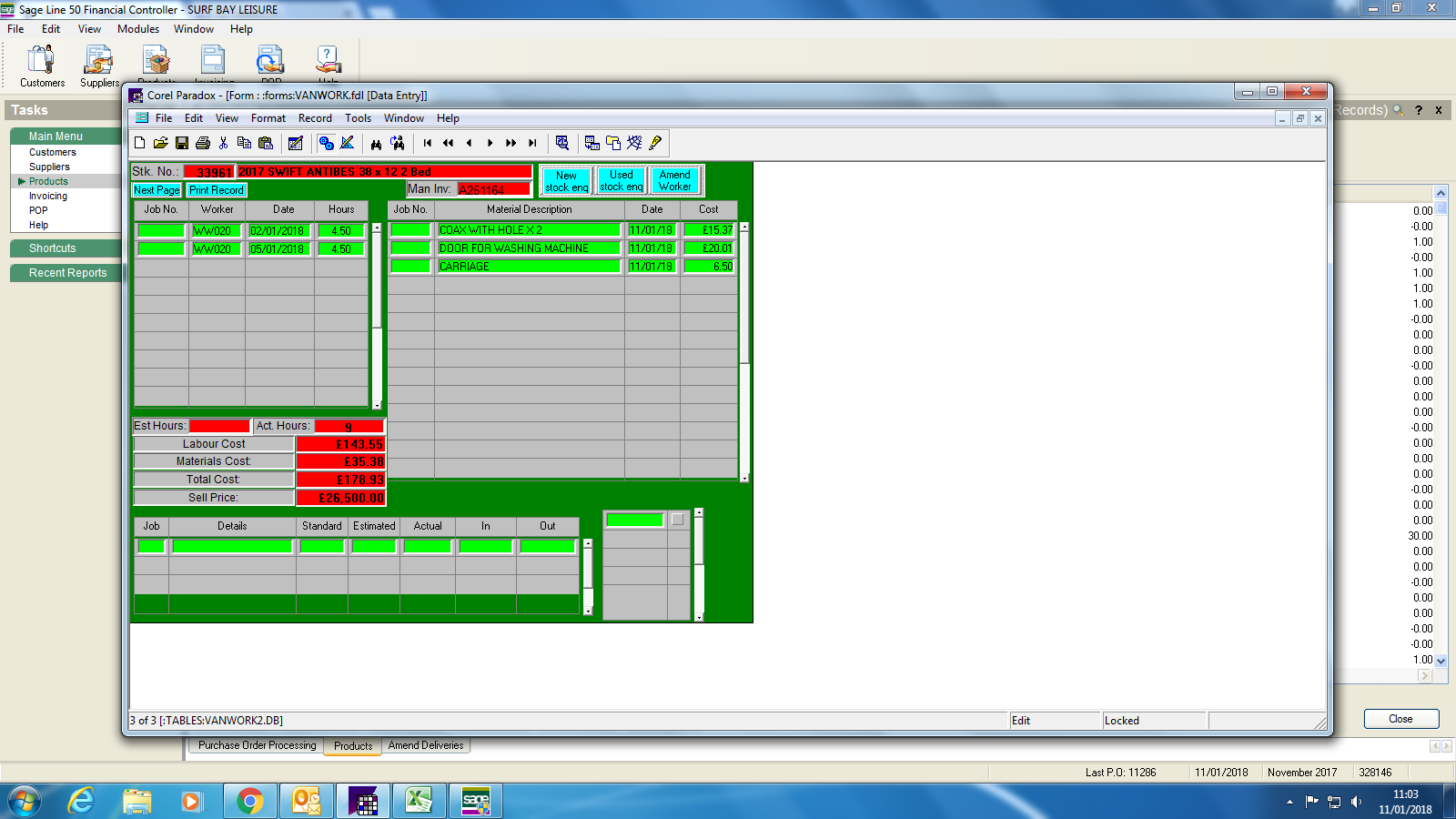Image resolution: width=1456 pixels, height=819 pixels.
Task: Click the New blank document icon in Paradox toolbar
Action: pyautogui.click(x=139, y=143)
